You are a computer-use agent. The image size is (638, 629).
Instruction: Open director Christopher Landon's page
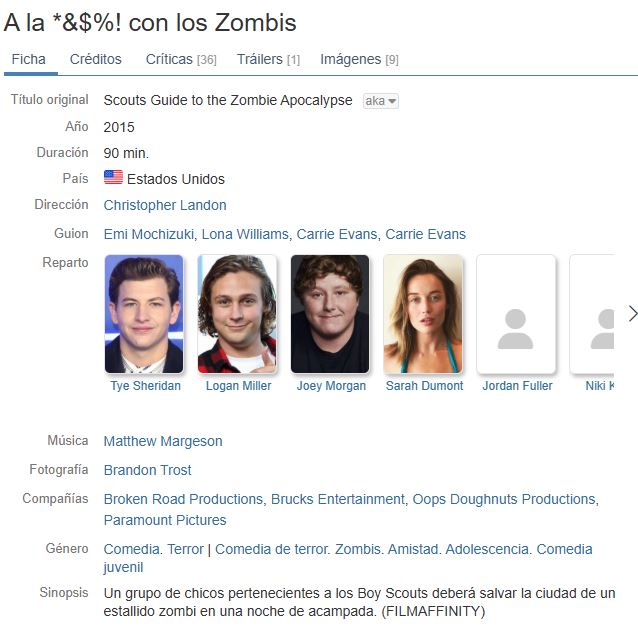pyautogui.click(x=165, y=205)
